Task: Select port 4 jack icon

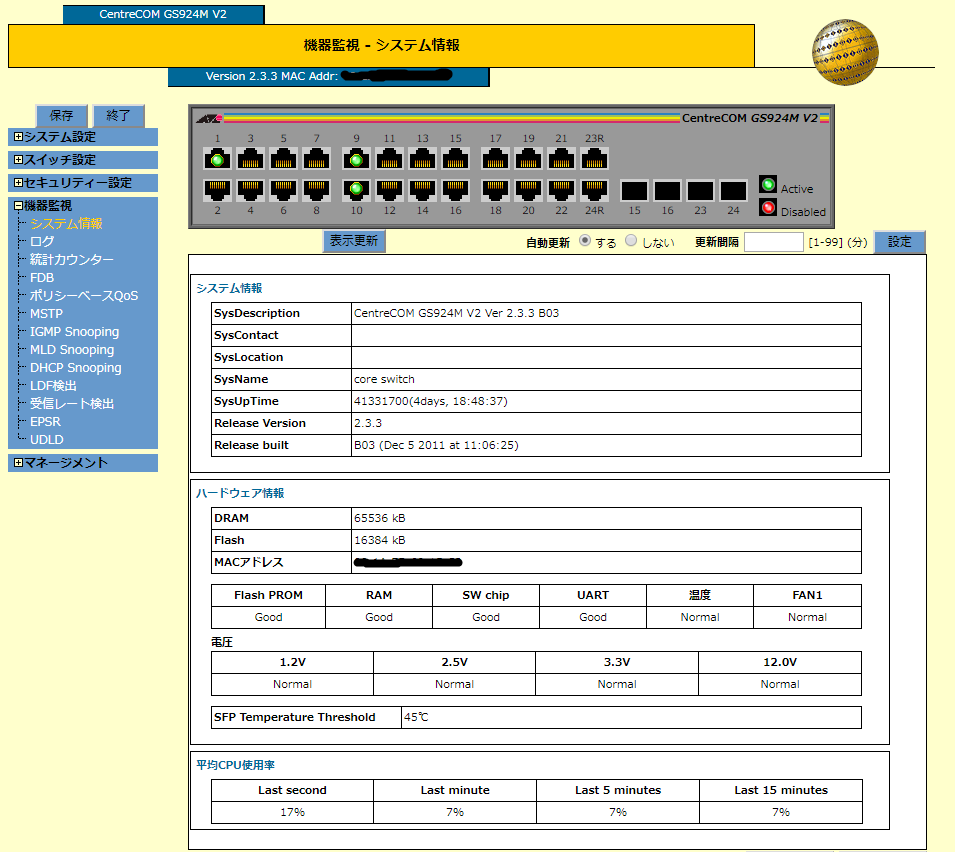Action: (x=250, y=190)
